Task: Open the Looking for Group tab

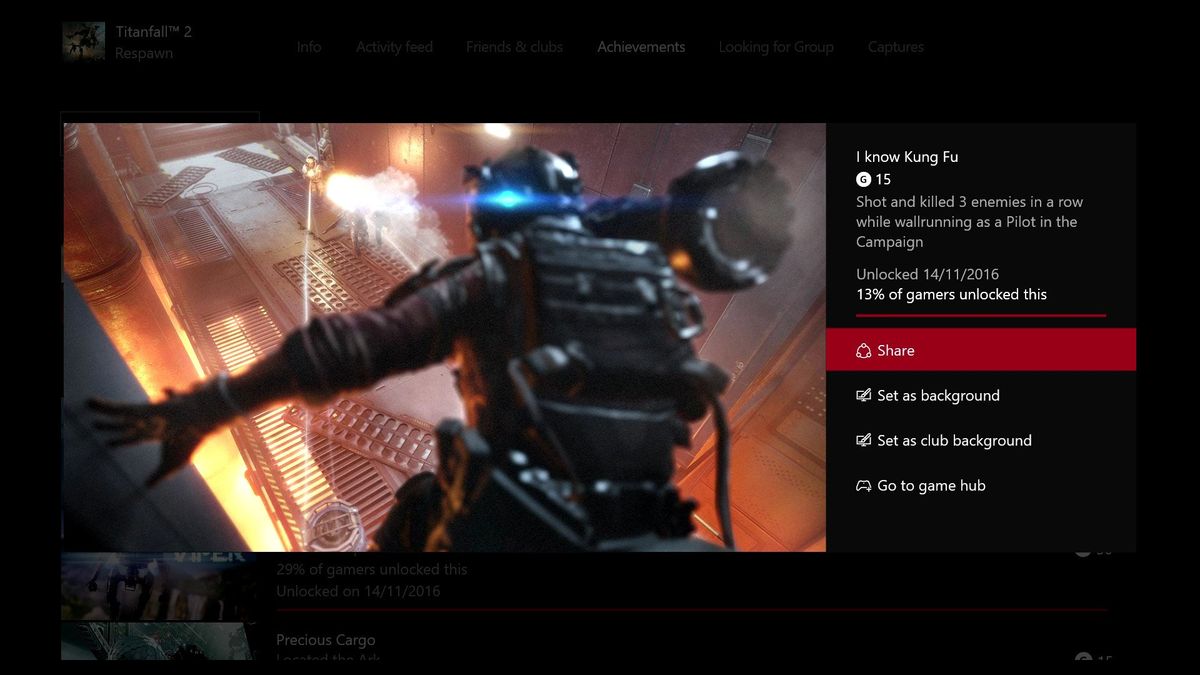Action: (x=776, y=46)
